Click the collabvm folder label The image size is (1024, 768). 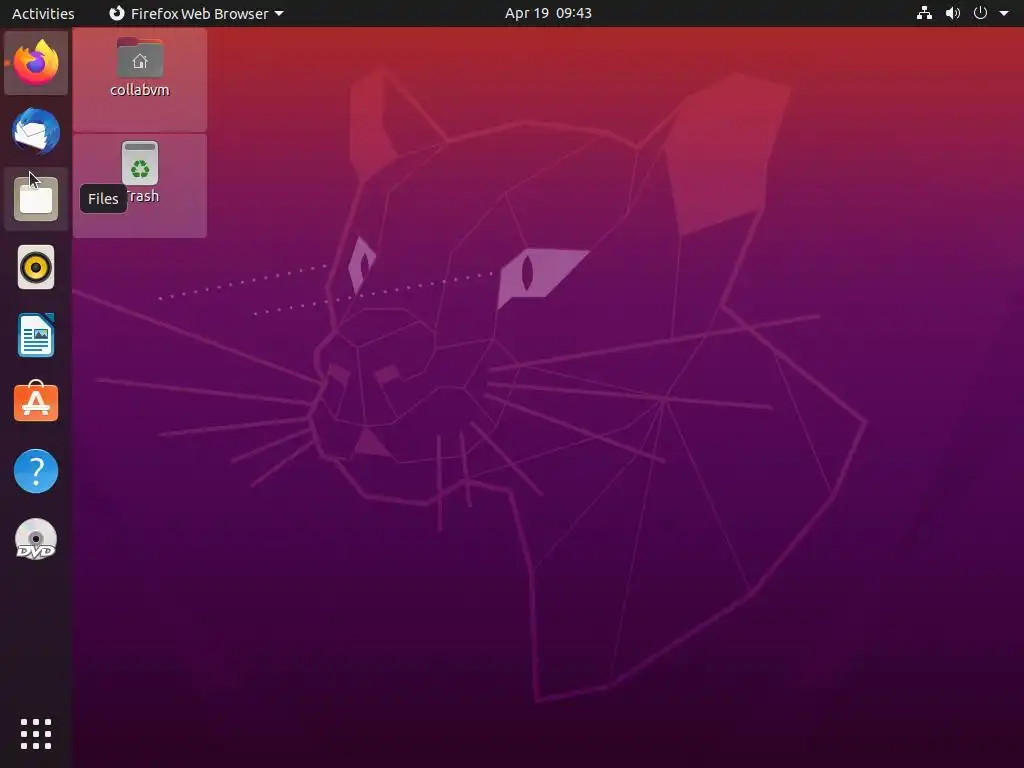tap(140, 90)
